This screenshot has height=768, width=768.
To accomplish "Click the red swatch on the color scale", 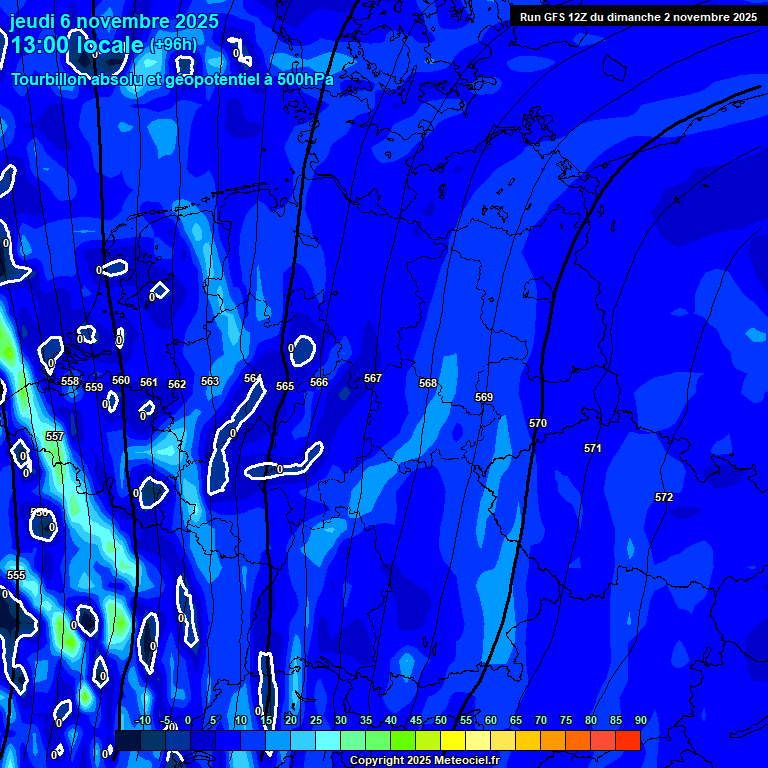I will point(628,741).
